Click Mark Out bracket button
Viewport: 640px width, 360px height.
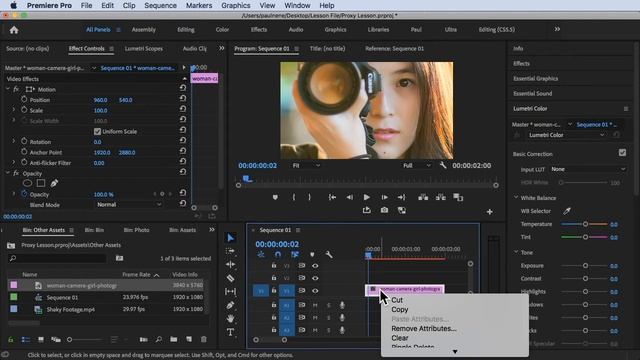pos(309,197)
